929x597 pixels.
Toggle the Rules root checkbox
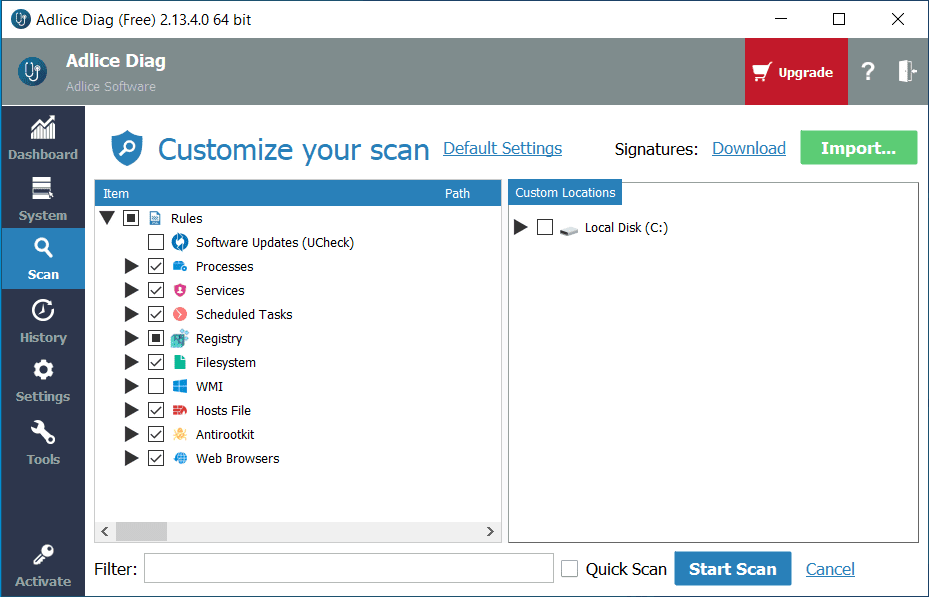tap(131, 218)
